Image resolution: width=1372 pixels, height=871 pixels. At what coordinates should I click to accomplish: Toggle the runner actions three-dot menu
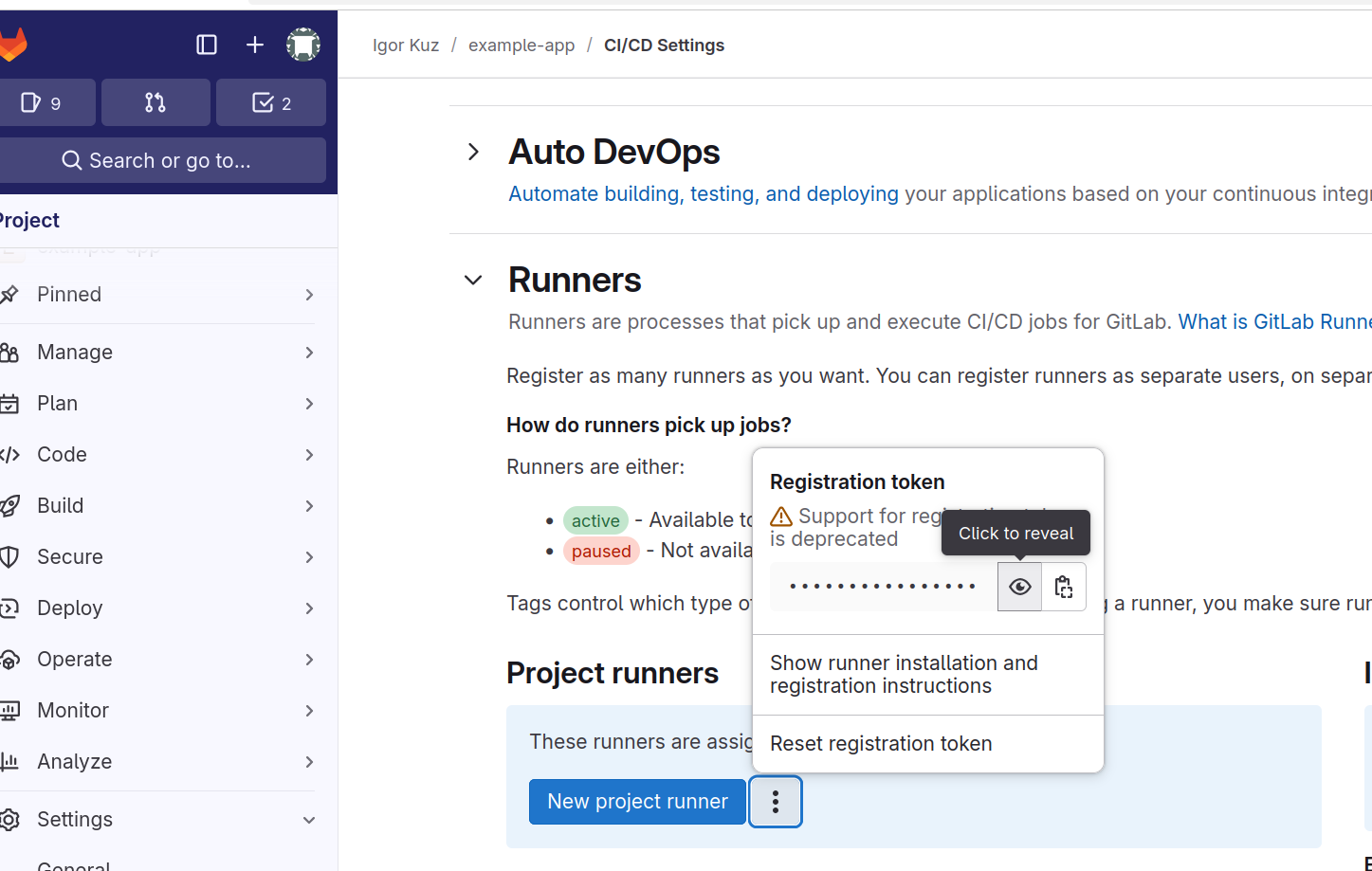click(776, 802)
